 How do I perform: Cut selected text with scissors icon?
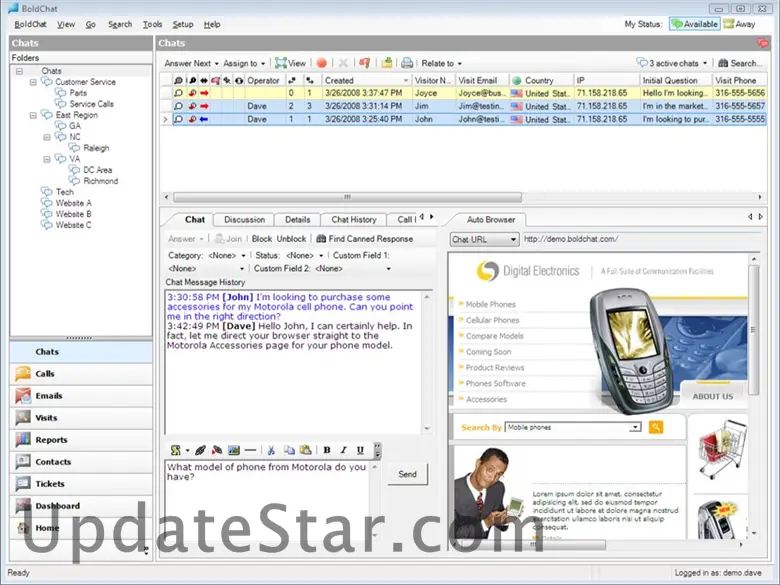click(271, 450)
